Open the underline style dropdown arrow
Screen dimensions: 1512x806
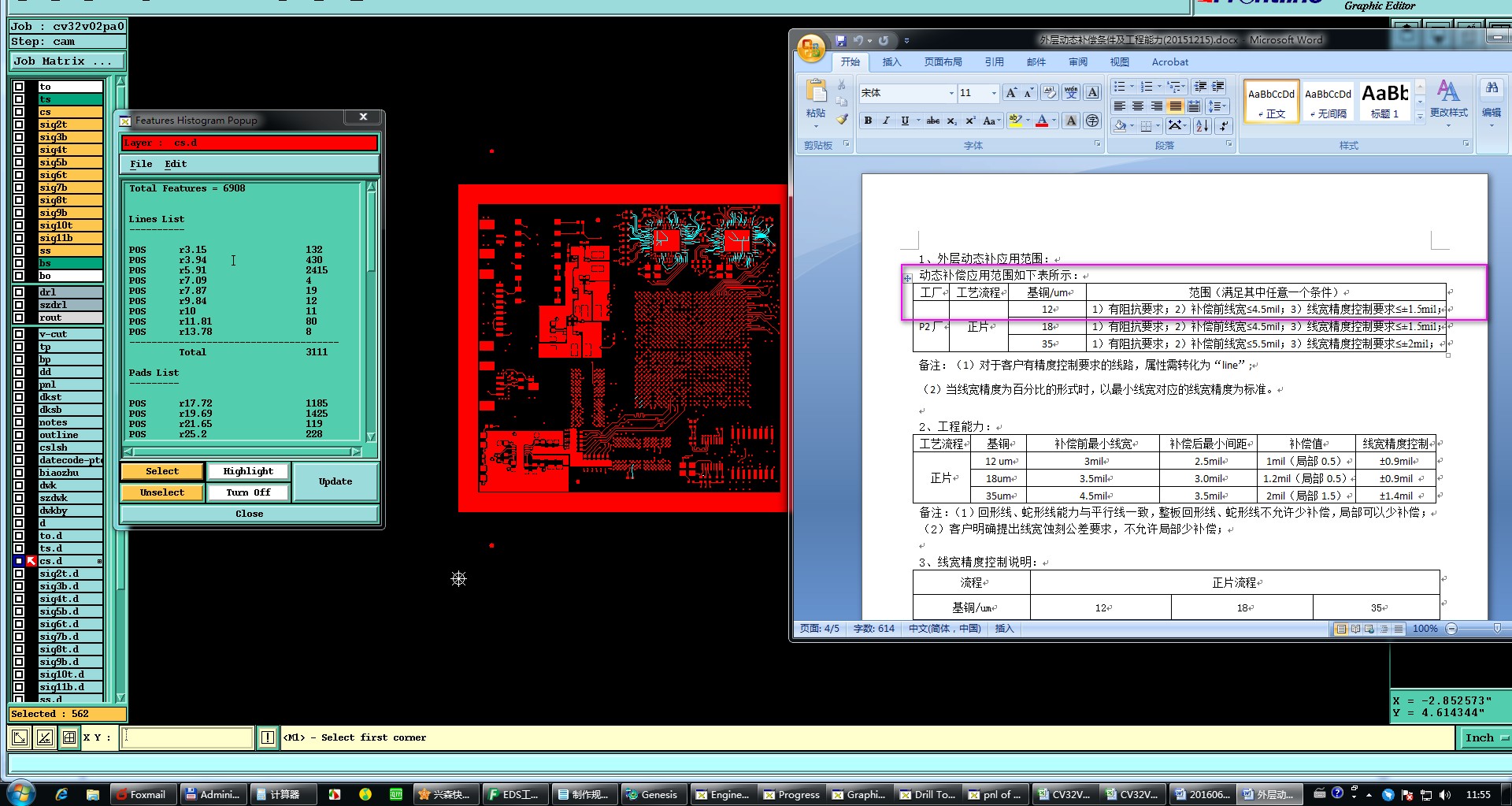918,121
